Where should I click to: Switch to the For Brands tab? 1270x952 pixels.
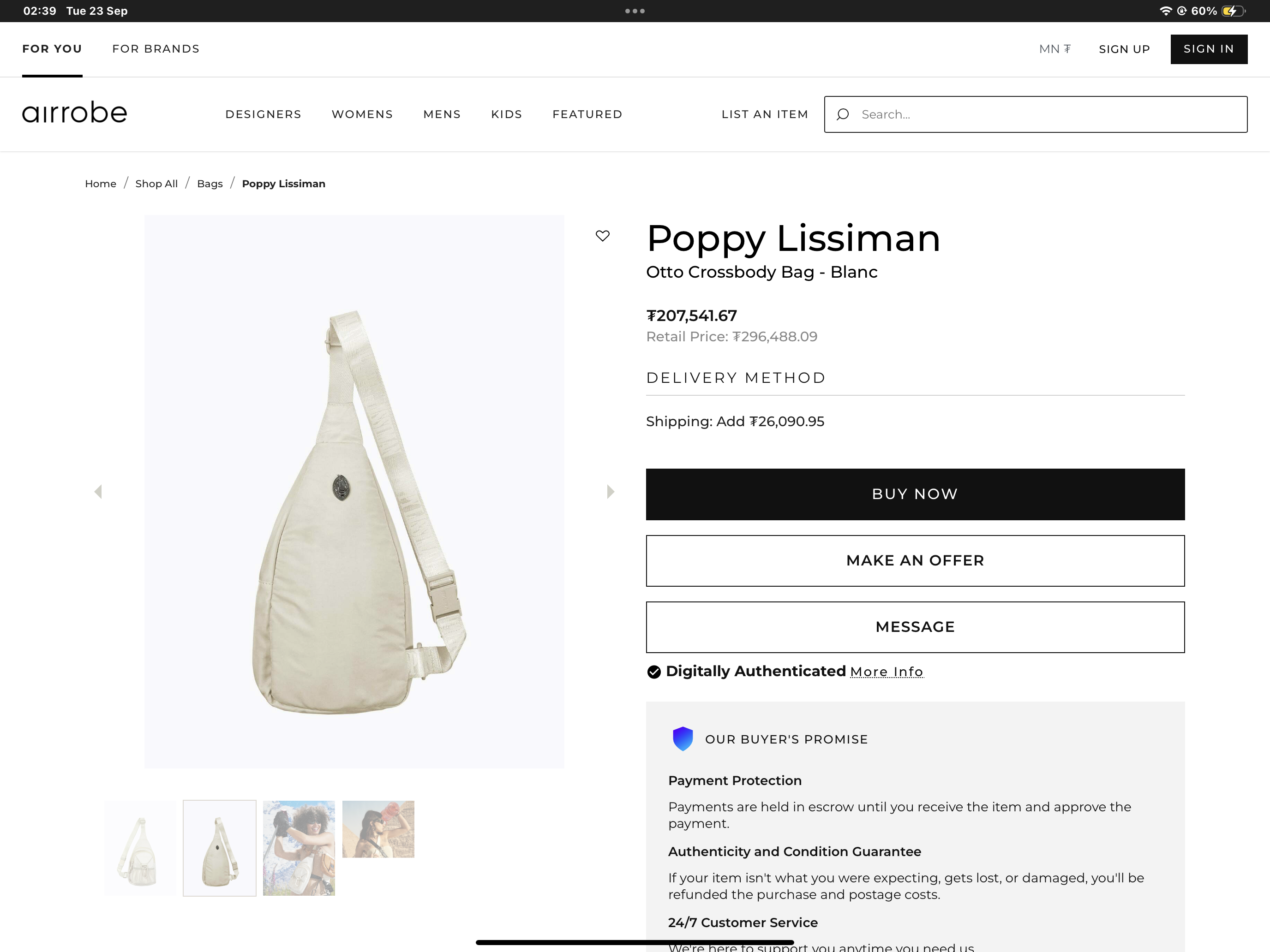click(x=156, y=49)
